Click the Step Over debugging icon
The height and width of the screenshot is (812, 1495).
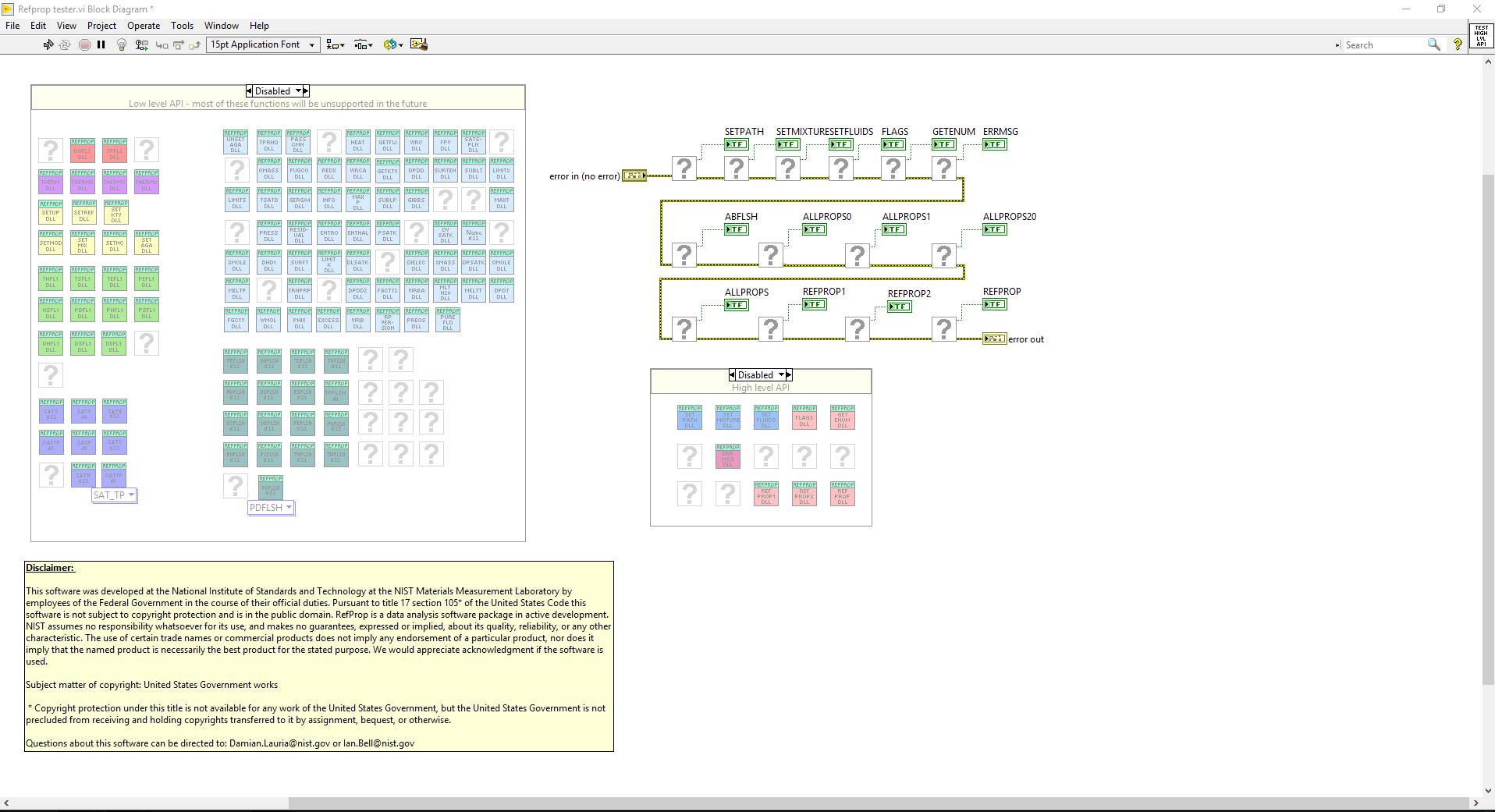(x=179, y=44)
